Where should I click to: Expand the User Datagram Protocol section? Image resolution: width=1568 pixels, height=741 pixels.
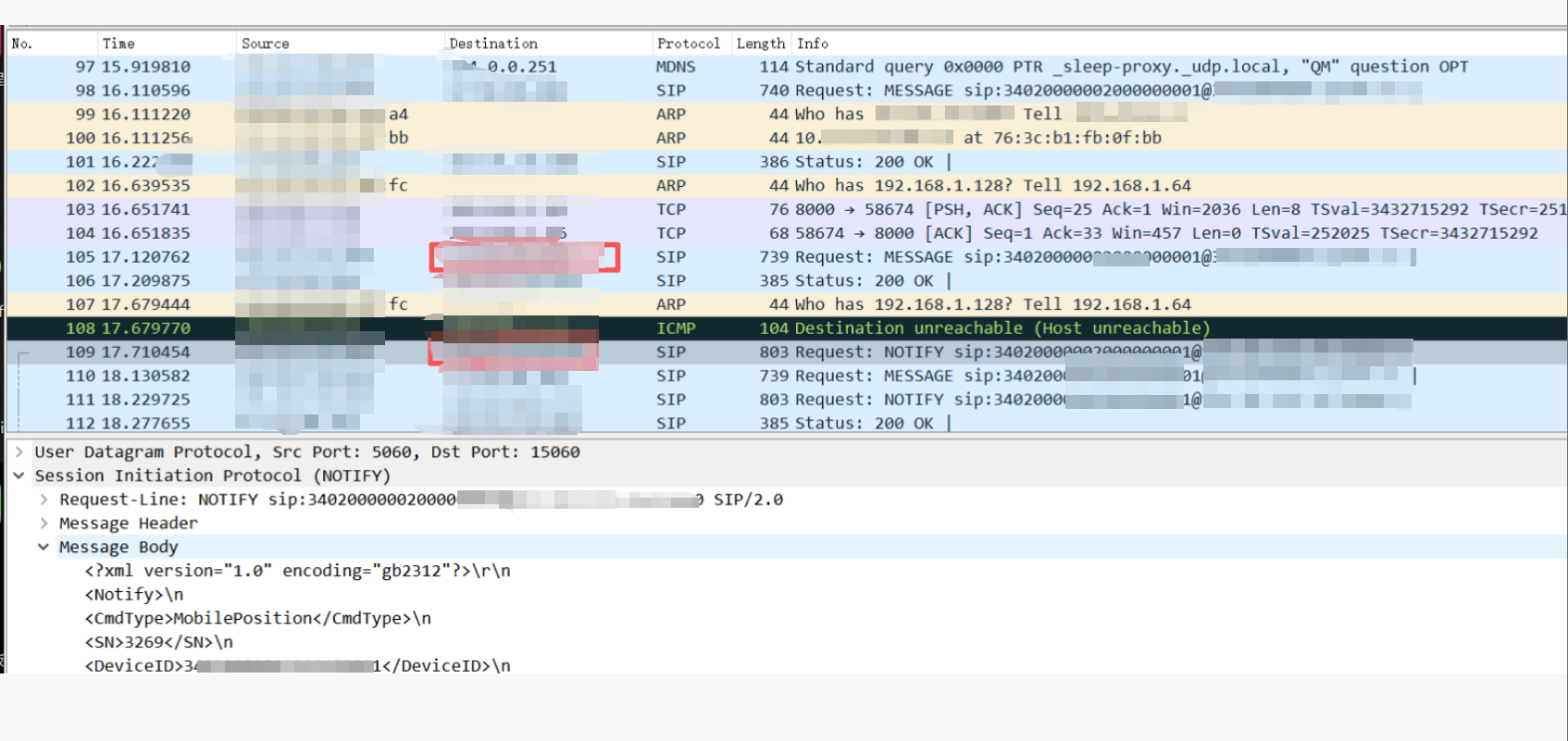(x=19, y=452)
